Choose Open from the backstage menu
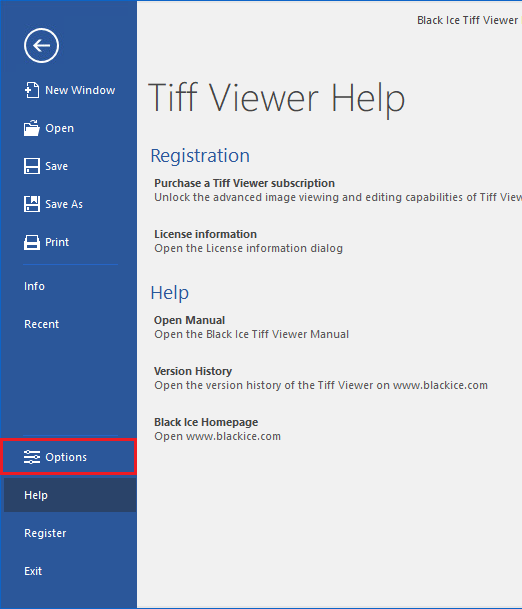The width and height of the screenshot is (522, 609). 70,128
